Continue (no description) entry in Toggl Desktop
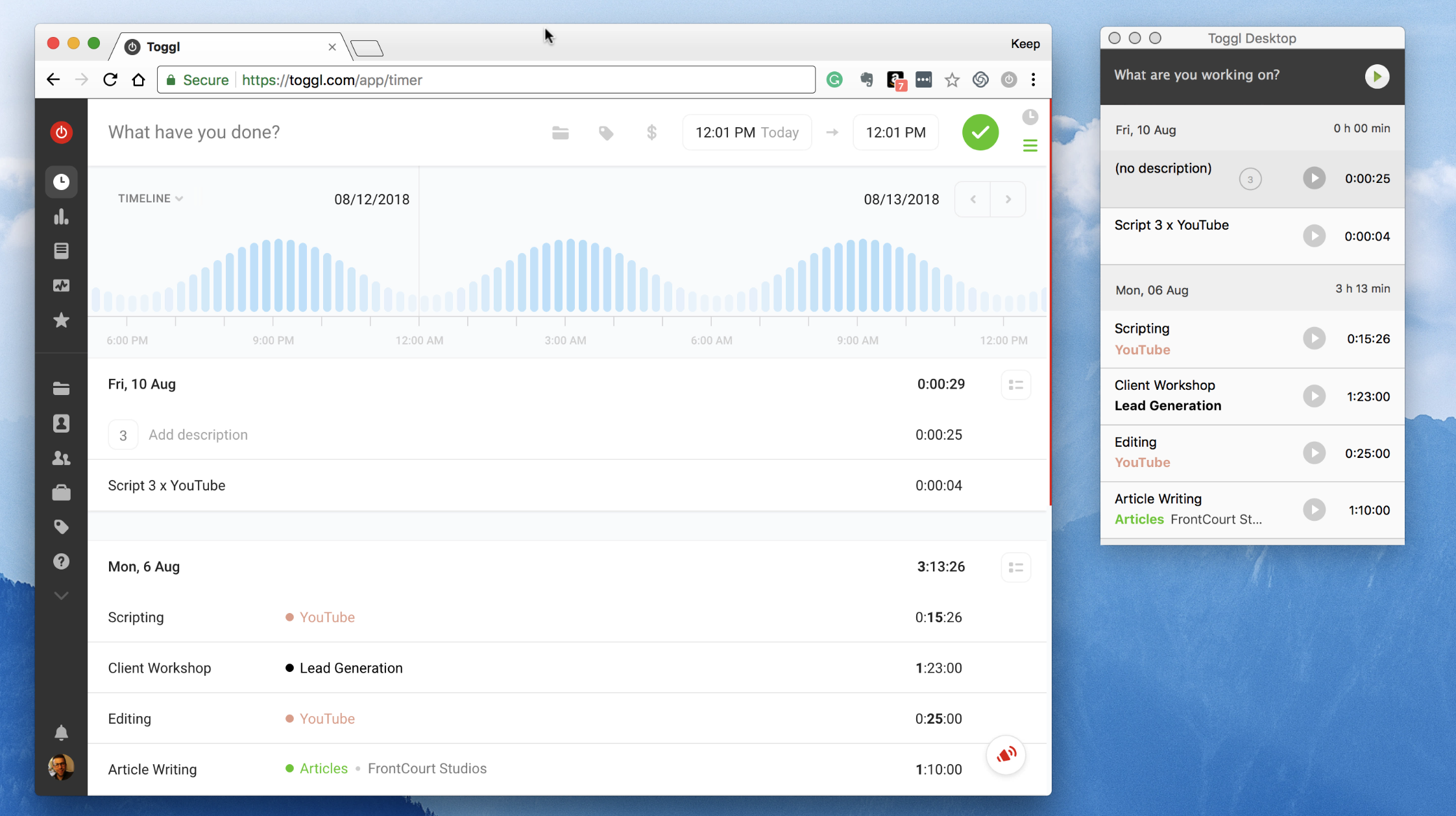 click(x=1314, y=178)
